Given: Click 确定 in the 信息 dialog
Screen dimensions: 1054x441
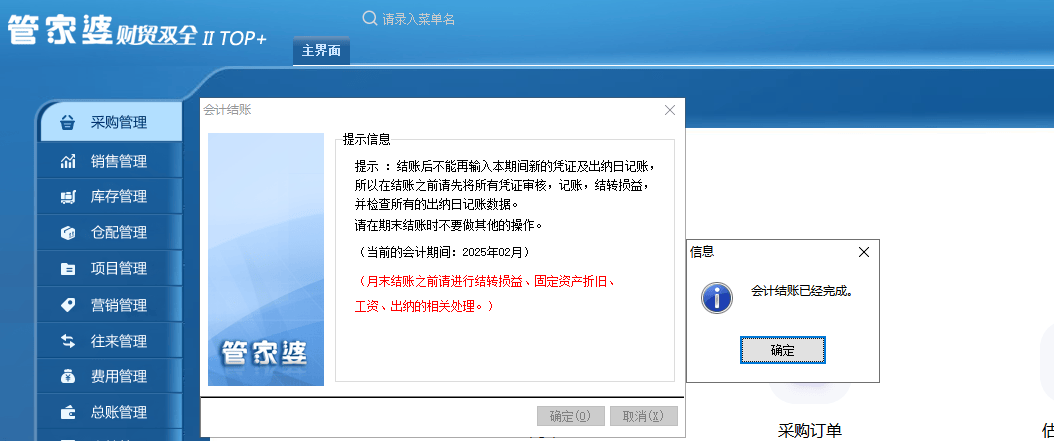Looking at the screenshot, I should tap(782, 350).
